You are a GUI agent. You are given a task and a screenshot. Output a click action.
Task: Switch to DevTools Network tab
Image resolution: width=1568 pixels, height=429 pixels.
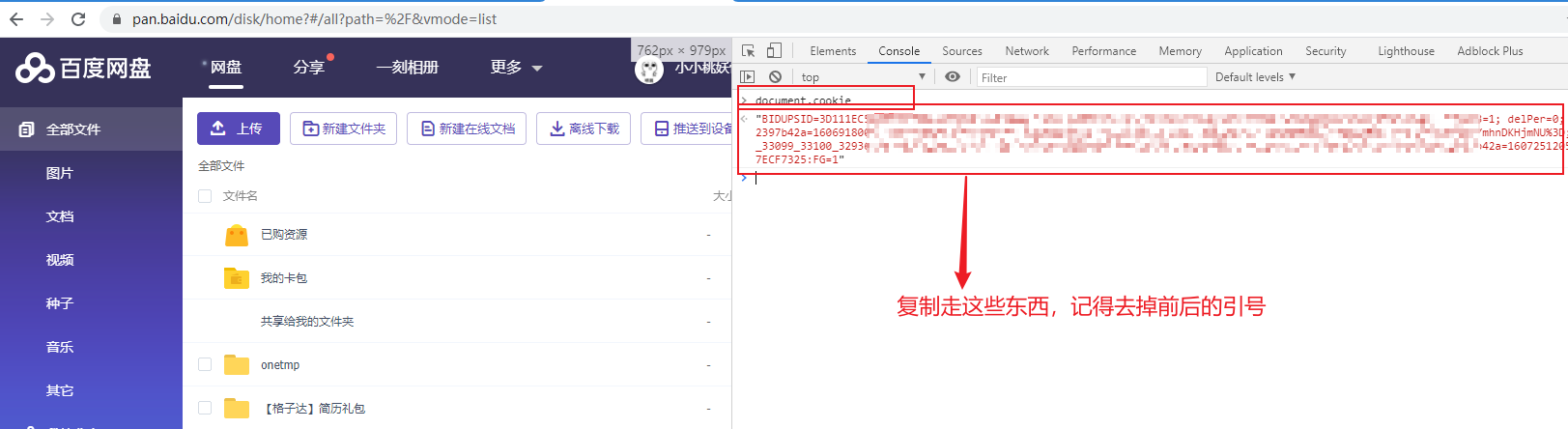[x=1027, y=51]
